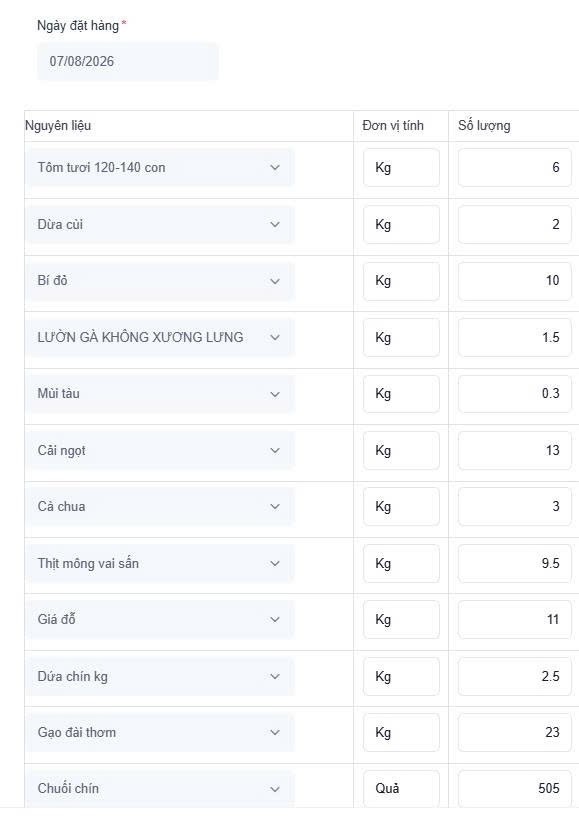The height and width of the screenshot is (816, 579).
Task: Expand the Tôm tươi 120-140 con dropdown
Action: pos(160,168)
